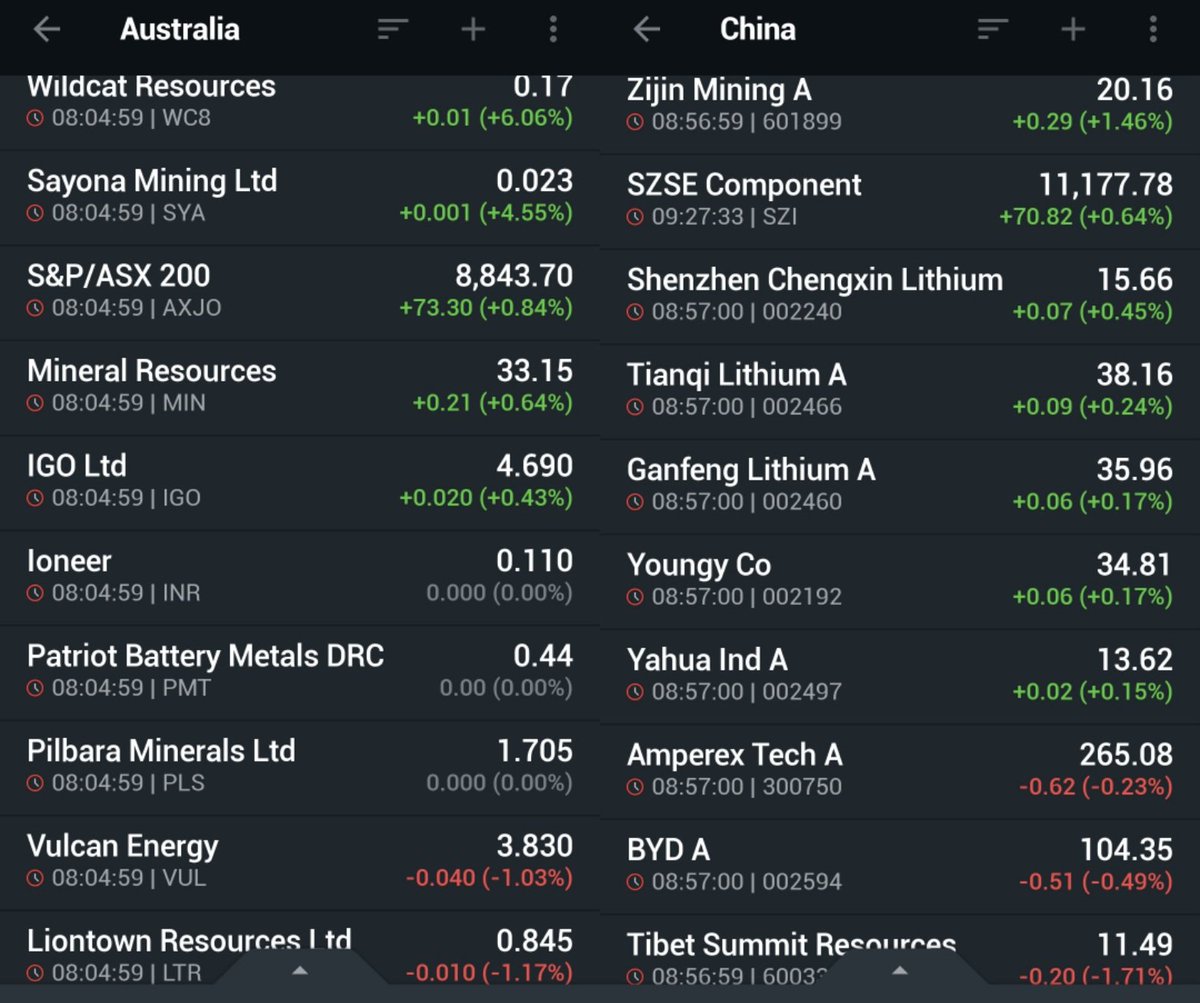1200x1003 pixels.
Task: Open the BYD A stock entry
Action: click(x=900, y=865)
